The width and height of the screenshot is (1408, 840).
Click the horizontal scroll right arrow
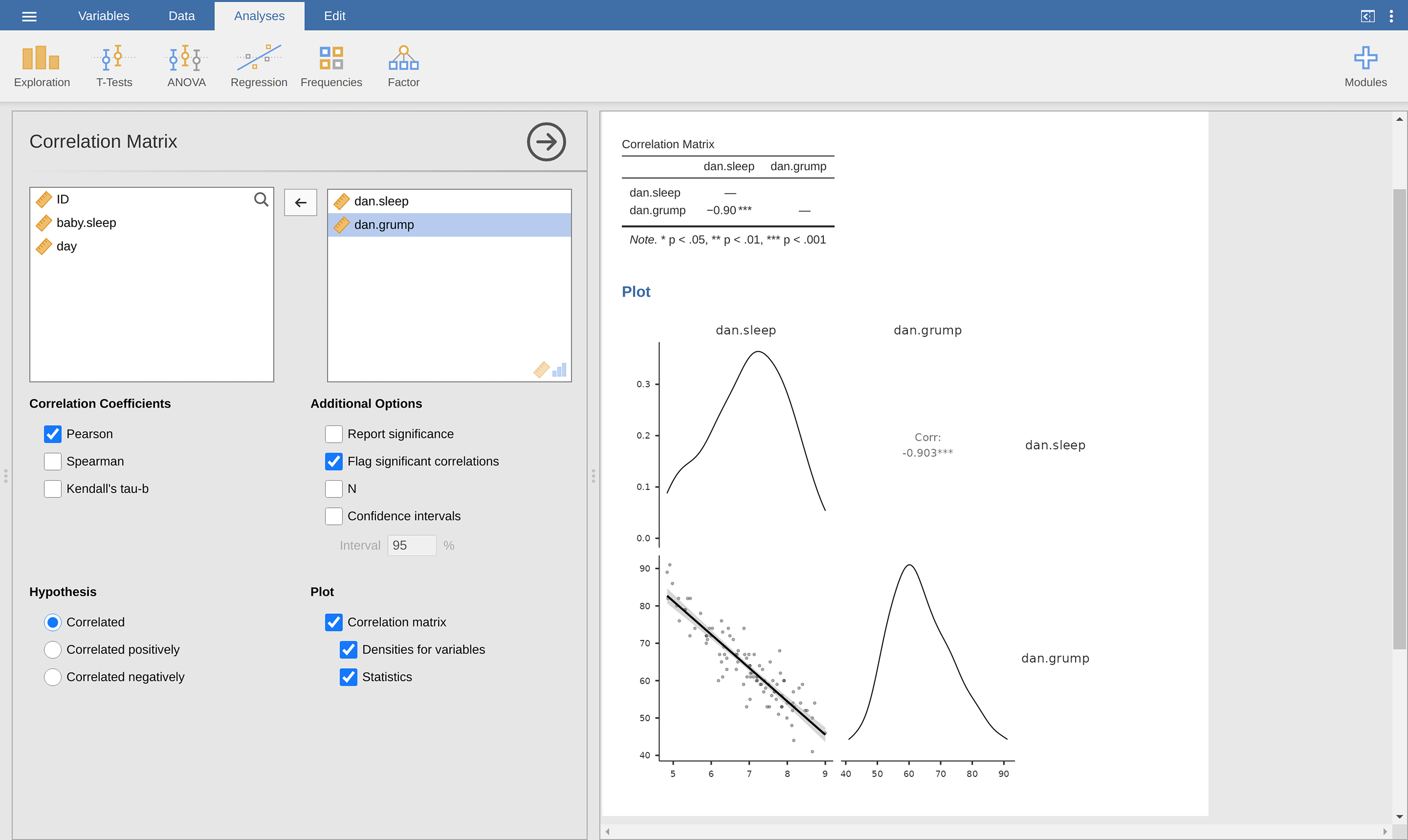tap(1385, 832)
